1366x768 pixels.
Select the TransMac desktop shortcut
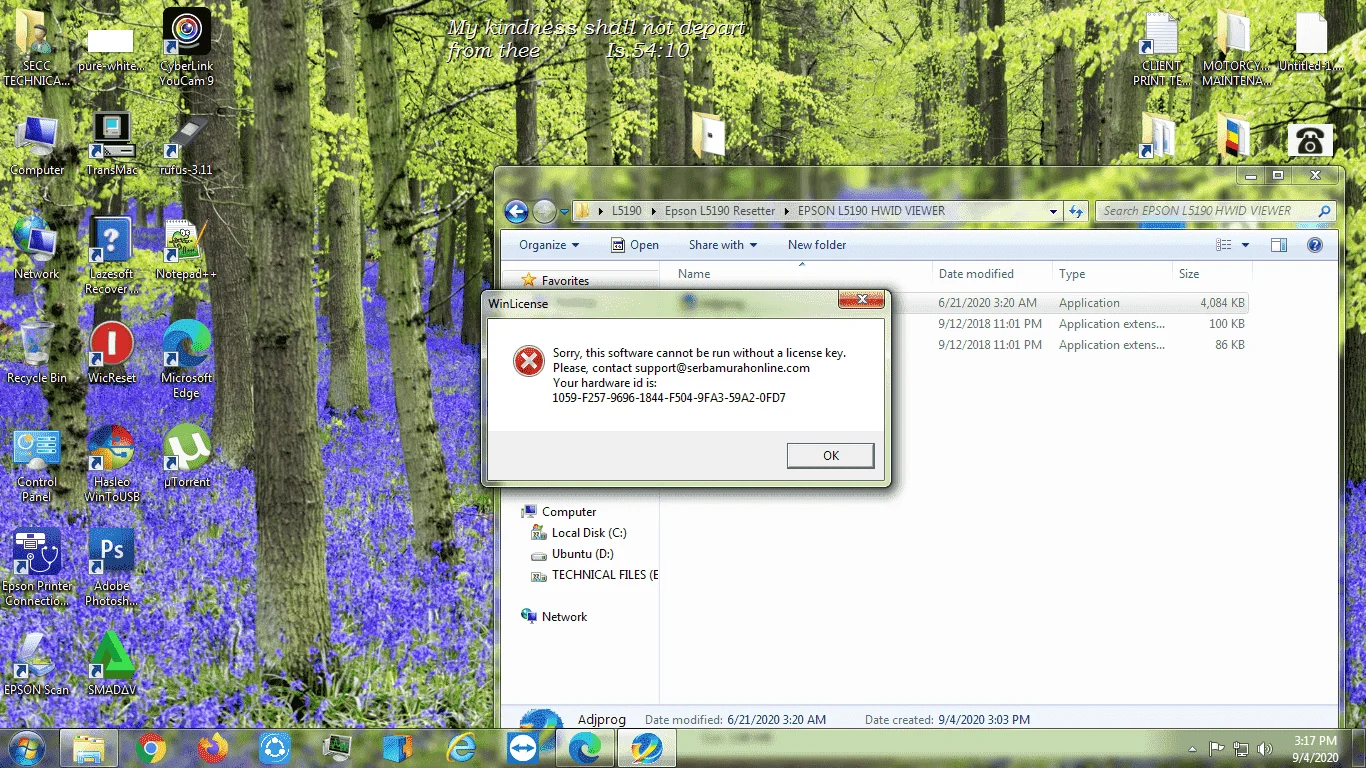point(112,143)
